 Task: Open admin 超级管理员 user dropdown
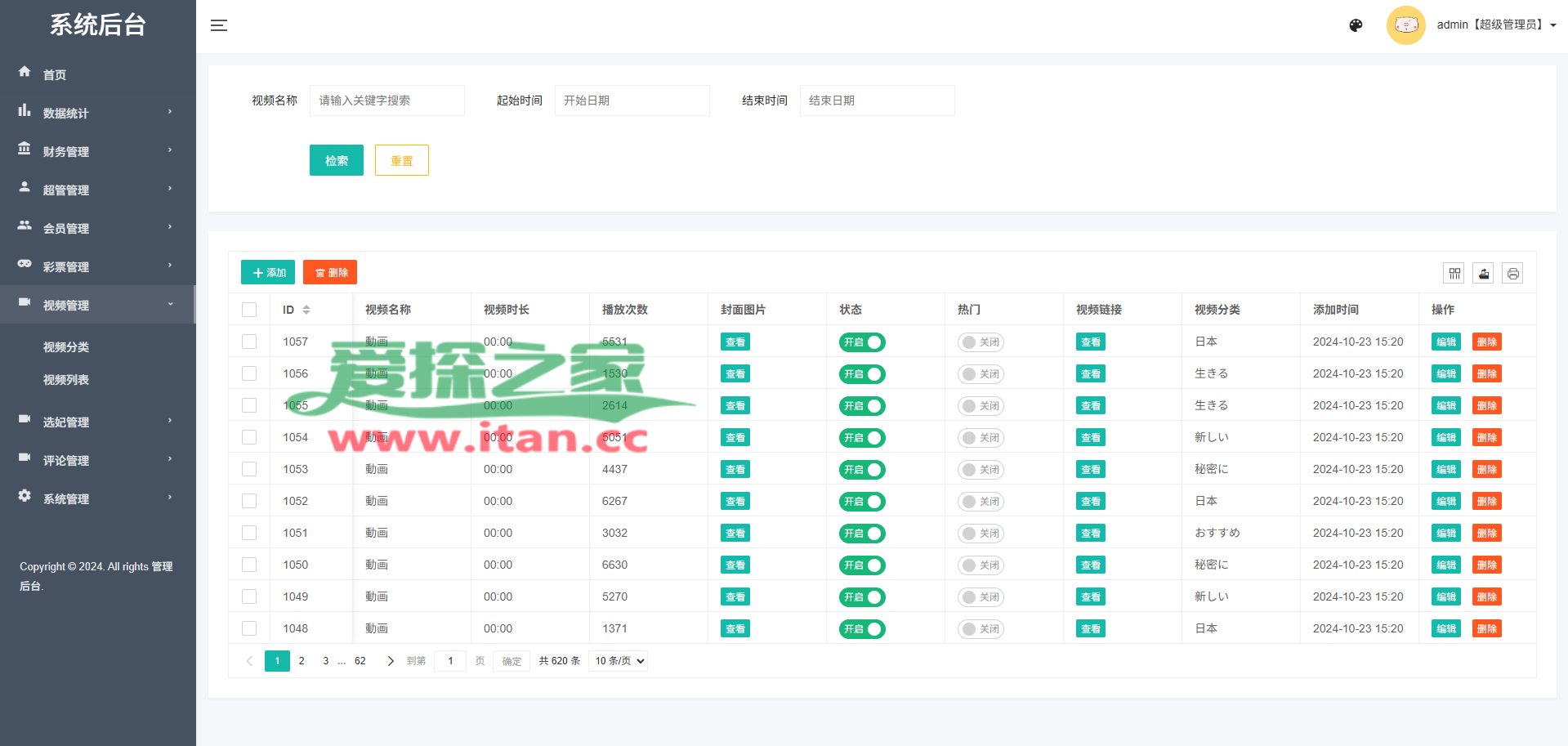(x=1495, y=25)
